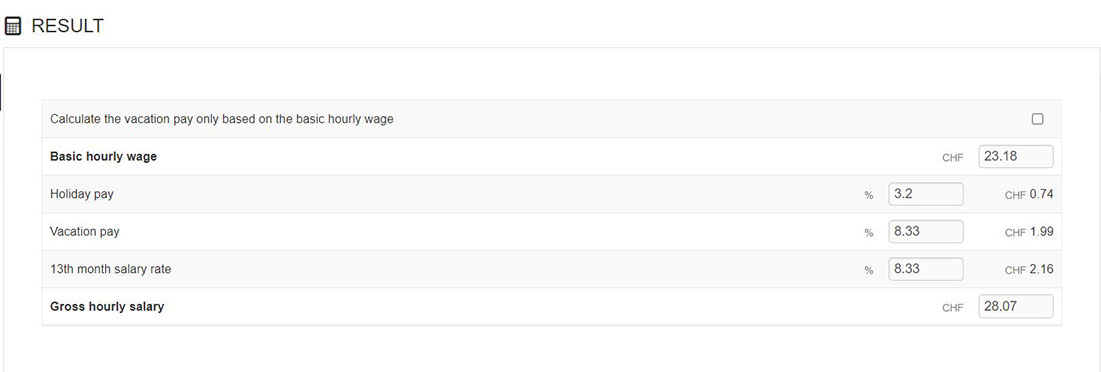Focus the 13th month salary rate field
The width and height of the screenshot is (1101, 372).
point(925,269)
